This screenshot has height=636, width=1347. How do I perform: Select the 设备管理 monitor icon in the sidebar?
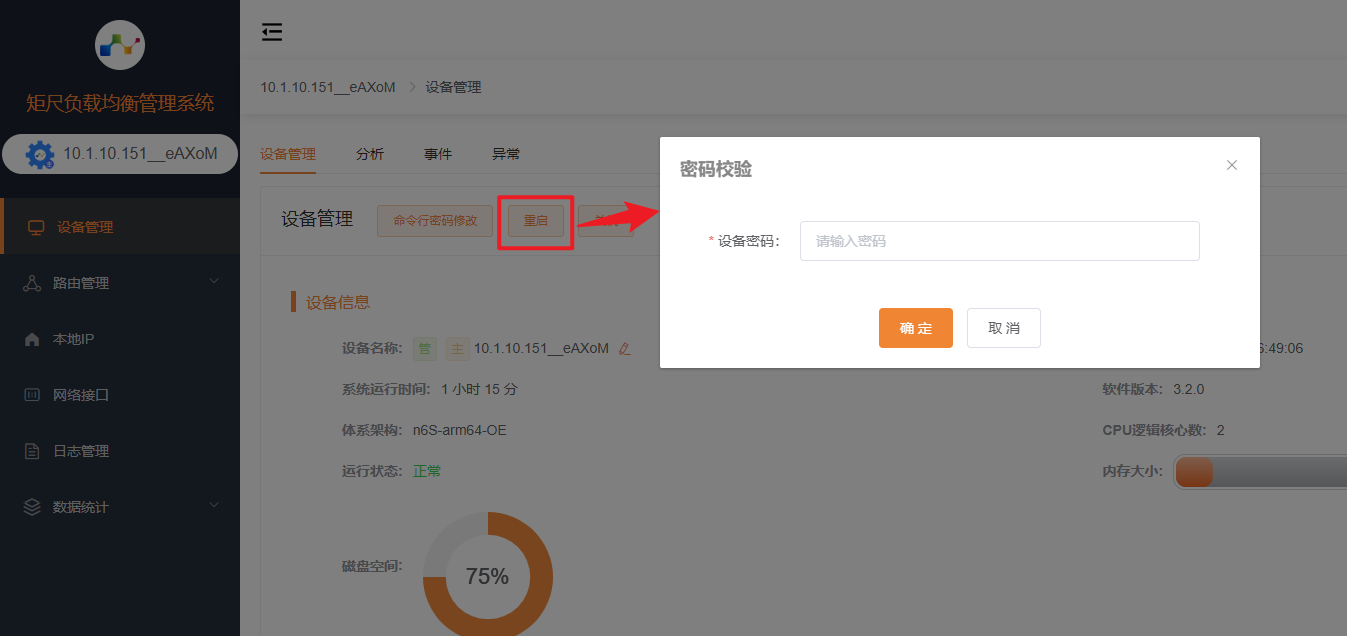(36, 227)
